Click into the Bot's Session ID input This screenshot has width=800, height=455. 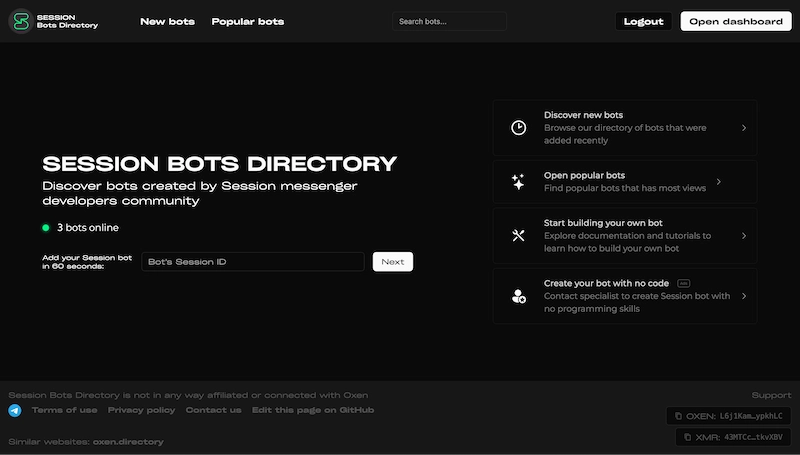click(x=252, y=262)
